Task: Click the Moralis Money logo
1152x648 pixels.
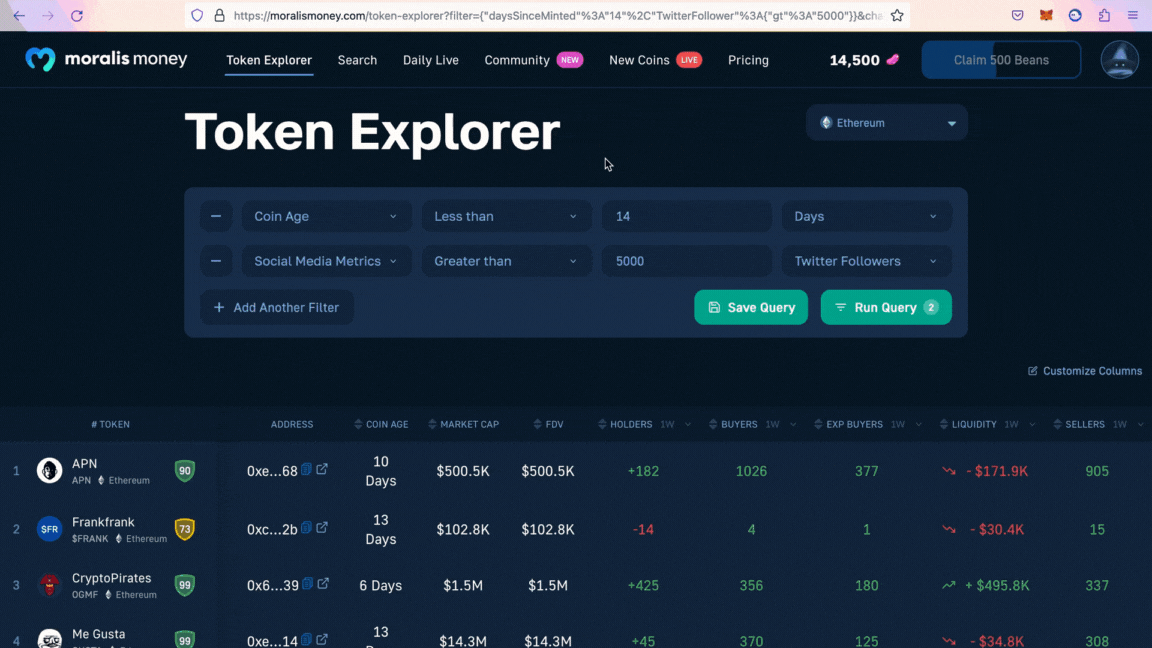Action: (106, 59)
